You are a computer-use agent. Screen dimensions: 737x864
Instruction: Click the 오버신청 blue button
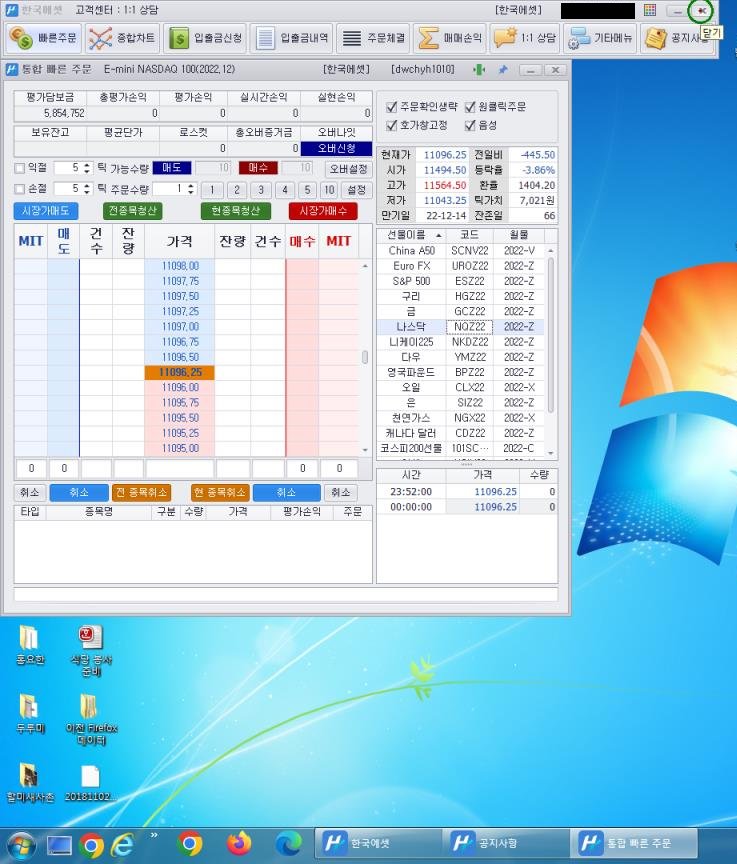pos(337,149)
